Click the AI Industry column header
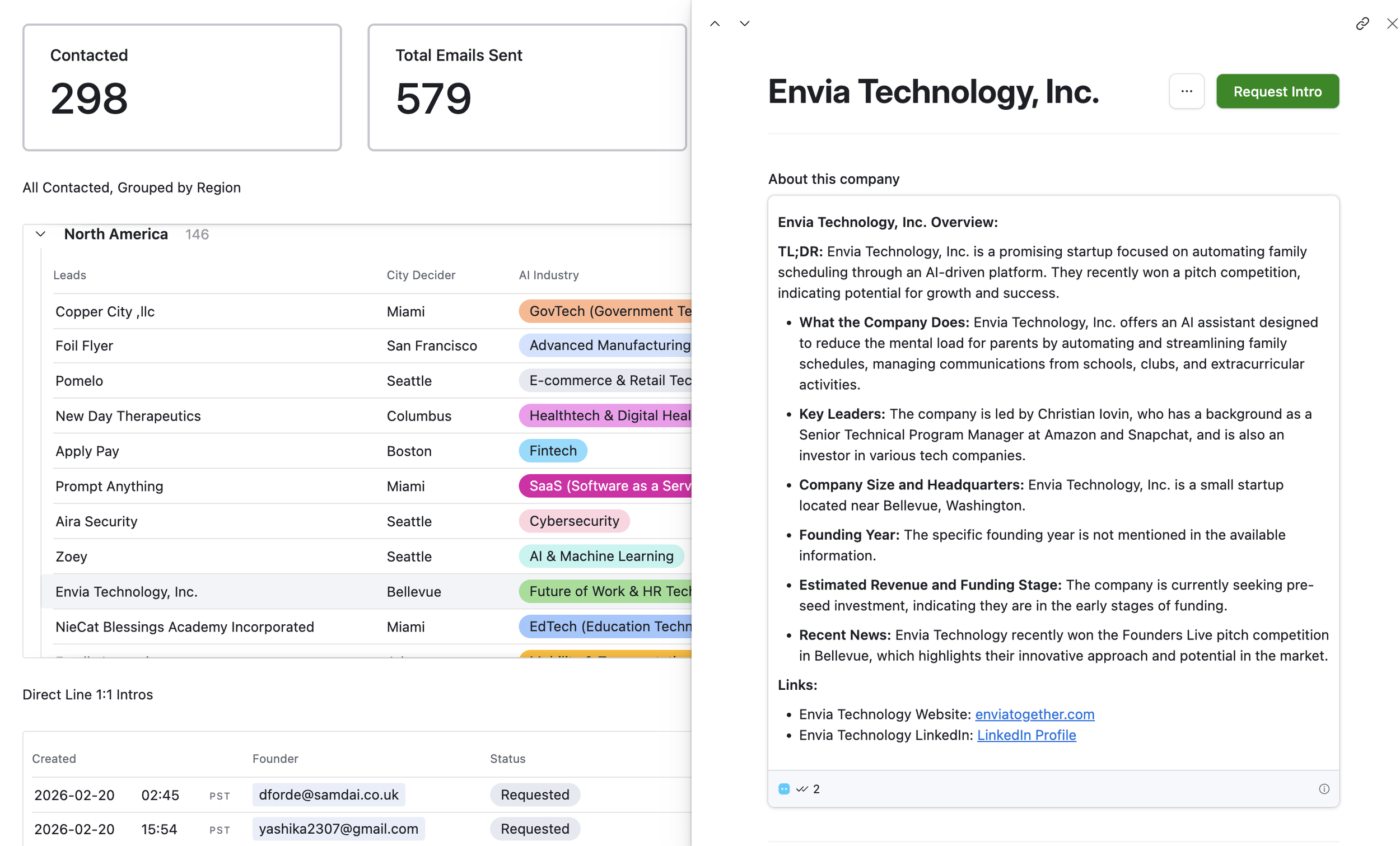1400x846 pixels. (549, 275)
